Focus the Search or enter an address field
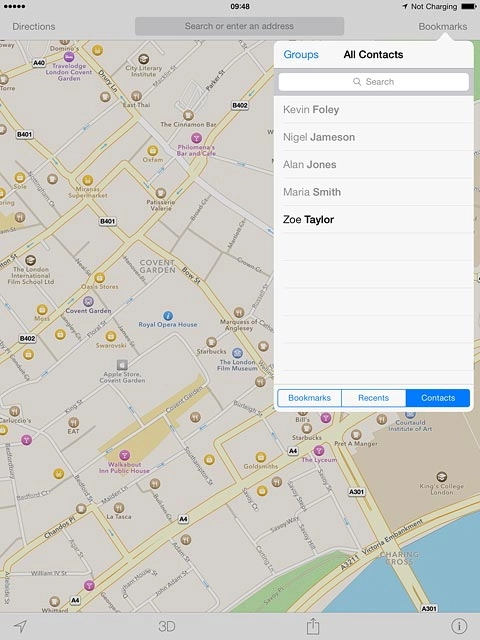The image size is (480, 640). coord(239,26)
